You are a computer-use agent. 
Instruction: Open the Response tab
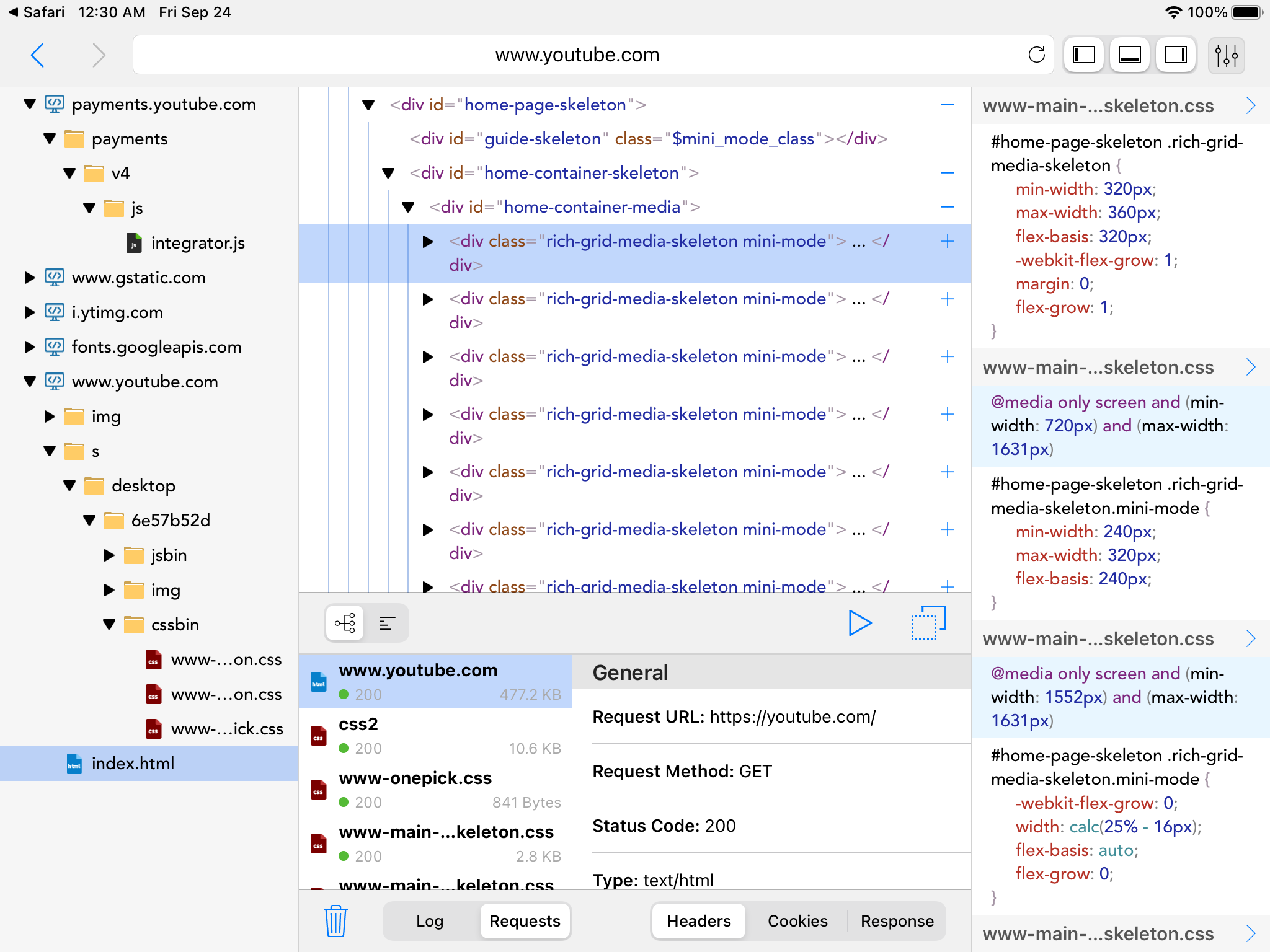click(897, 921)
